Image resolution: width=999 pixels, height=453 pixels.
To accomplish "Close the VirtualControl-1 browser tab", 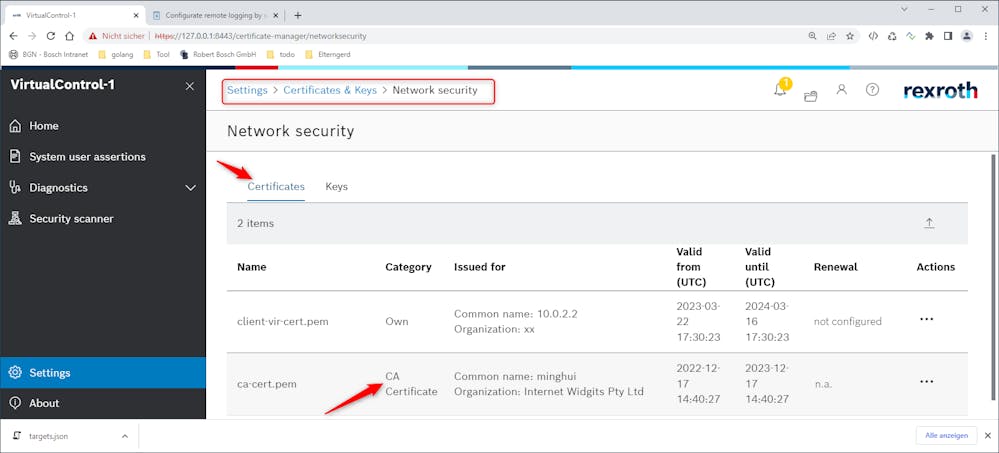I will 136,15.
